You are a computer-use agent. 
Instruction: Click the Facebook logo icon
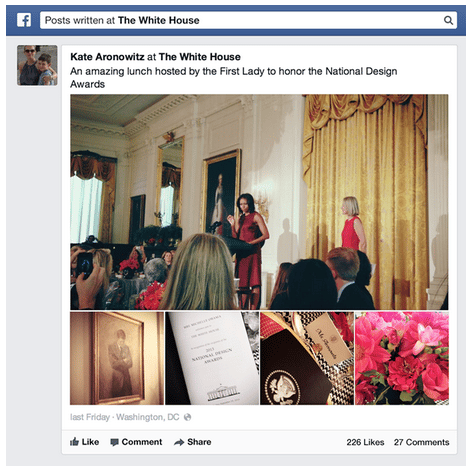(x=24, y=20)
